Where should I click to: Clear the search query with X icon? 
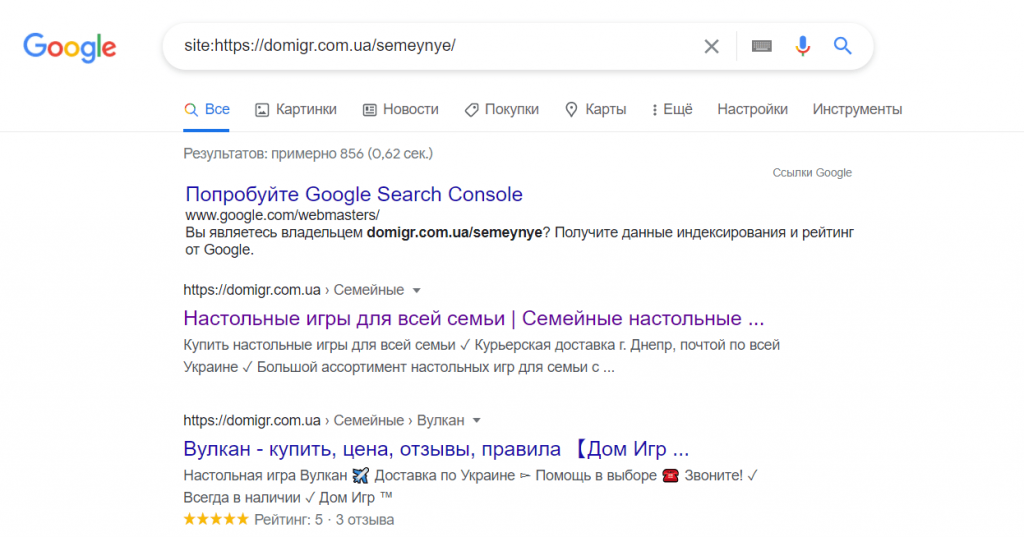711,46
